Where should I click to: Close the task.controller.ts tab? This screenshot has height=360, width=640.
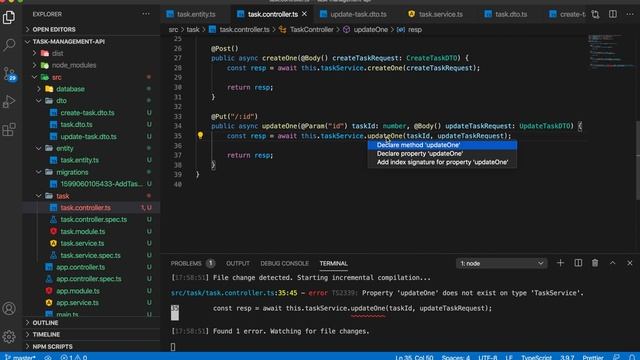coord(304,14)
